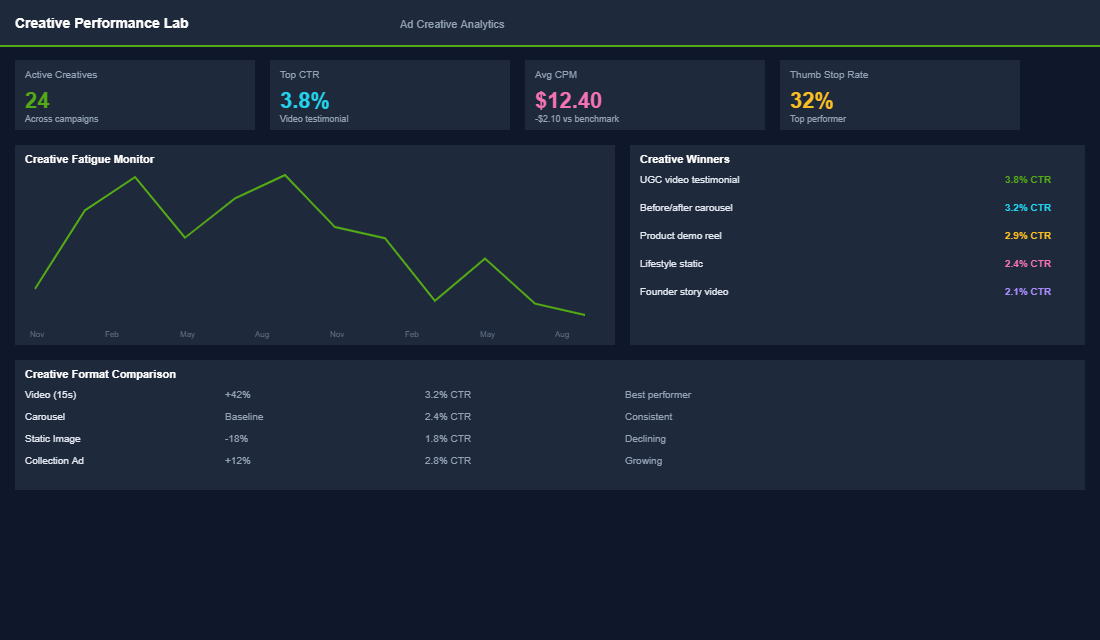This screenshot has width=1100, height=640.
Task: Click the Ad Creative Analytics header label
Action: coord(452,24)
